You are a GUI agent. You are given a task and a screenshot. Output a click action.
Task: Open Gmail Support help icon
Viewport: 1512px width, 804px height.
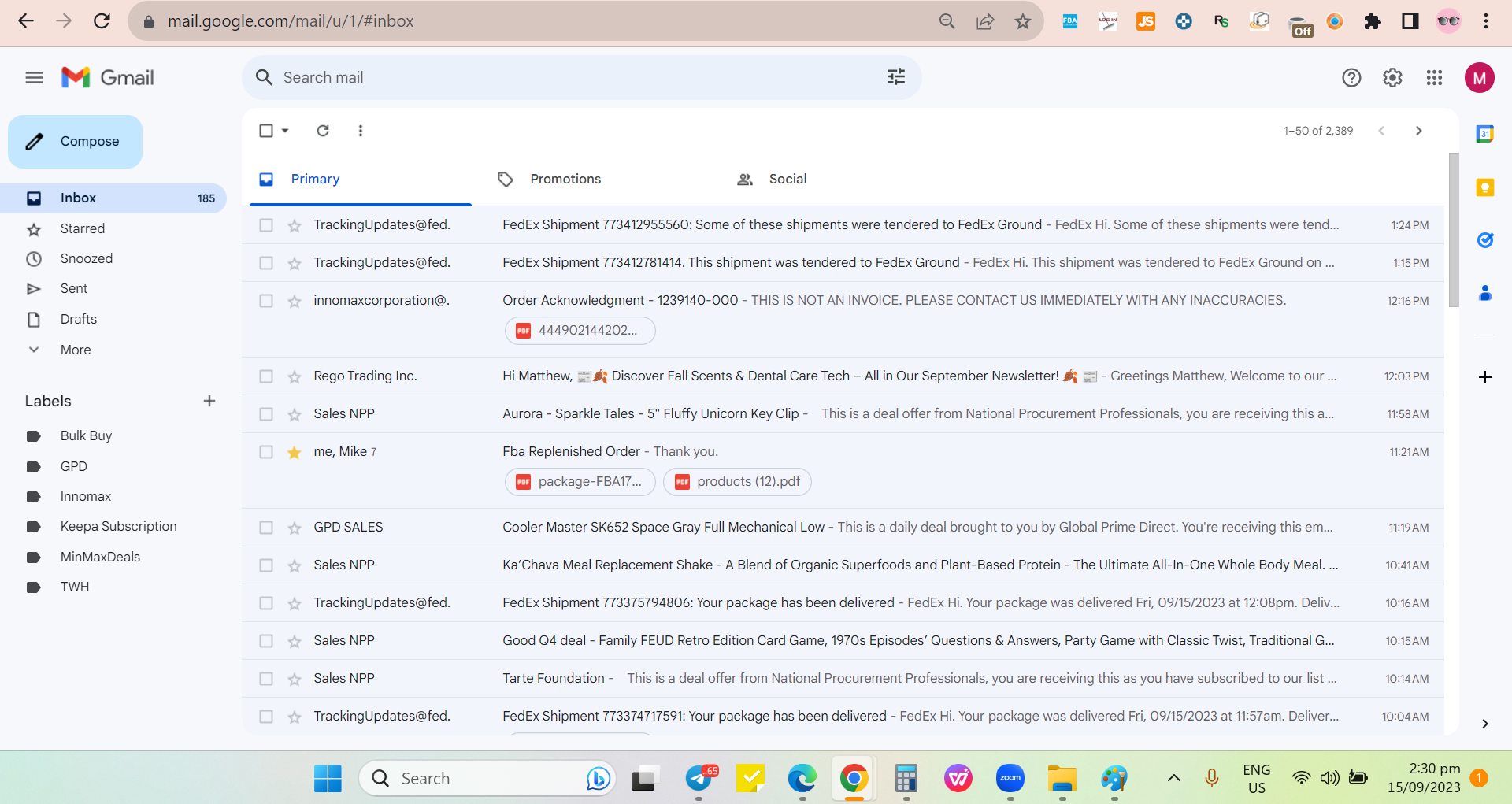[x=1351, y=77]
